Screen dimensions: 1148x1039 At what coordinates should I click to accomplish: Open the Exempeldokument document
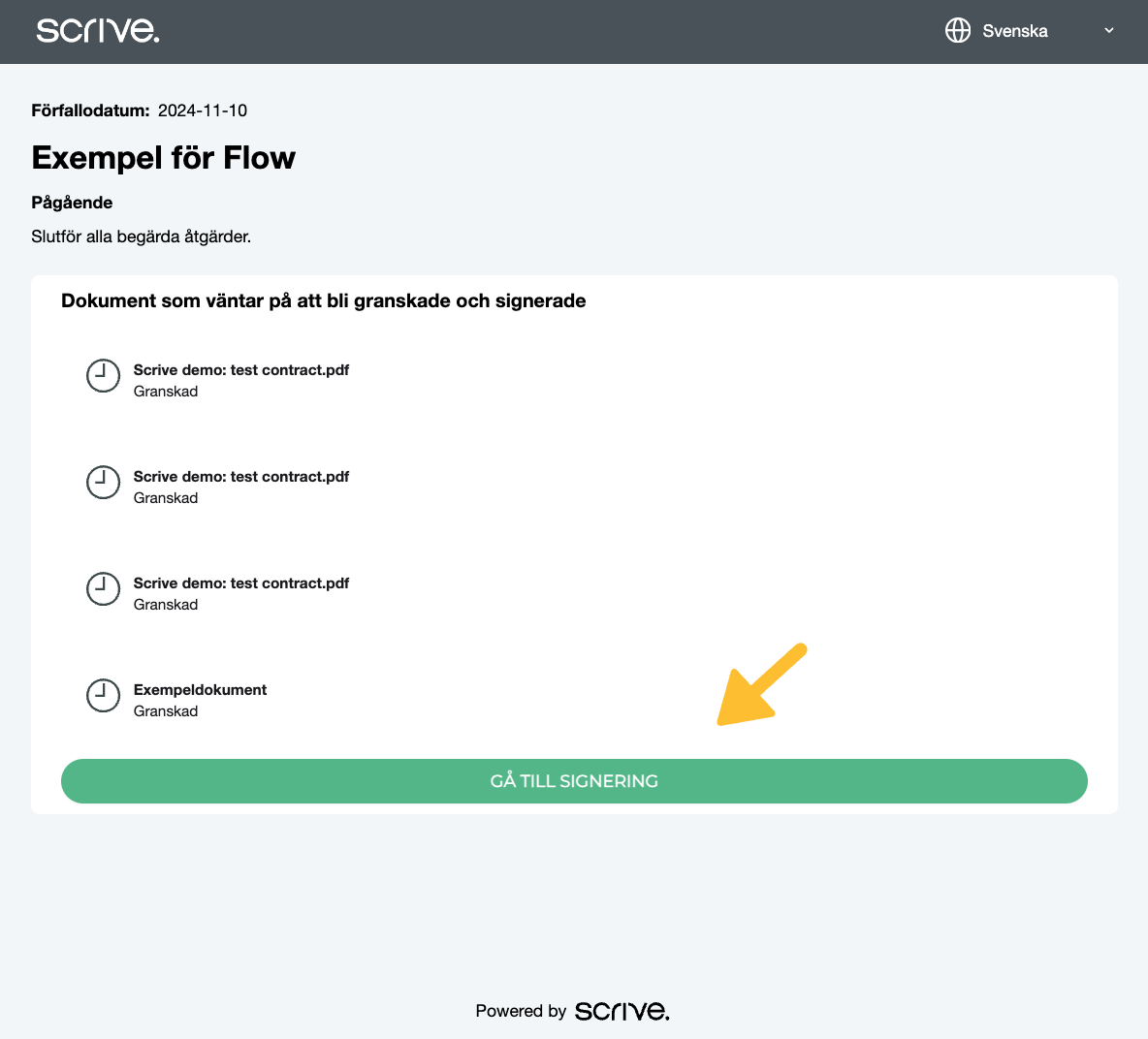coord(200,690)
